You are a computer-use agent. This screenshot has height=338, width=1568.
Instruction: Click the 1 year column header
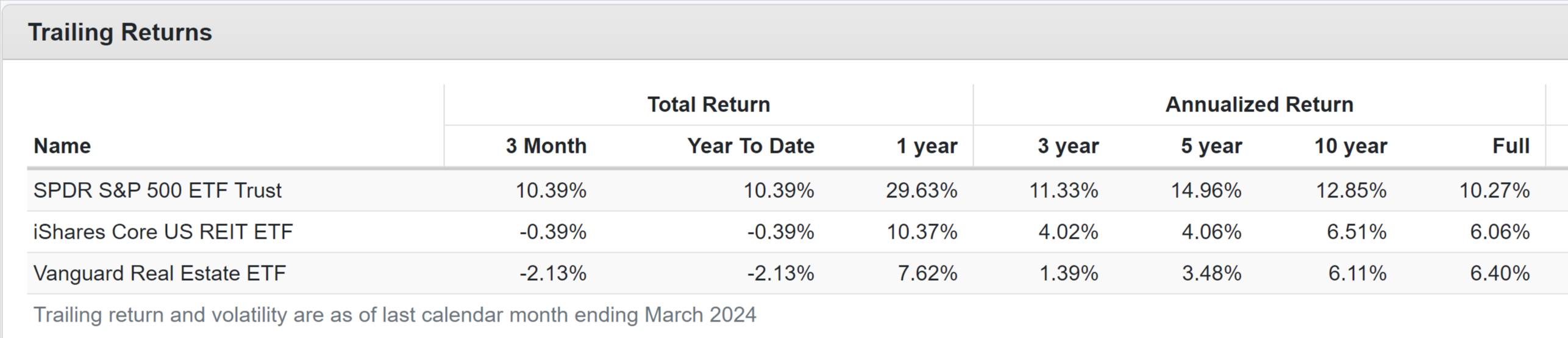[927, 146]
